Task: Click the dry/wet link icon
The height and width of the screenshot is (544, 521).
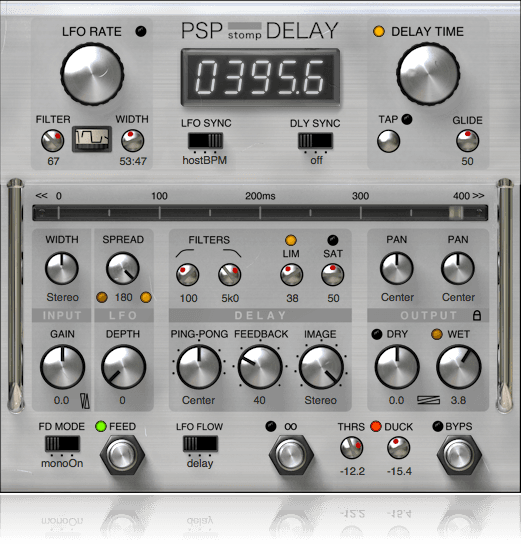Action: tap(428, 400)
